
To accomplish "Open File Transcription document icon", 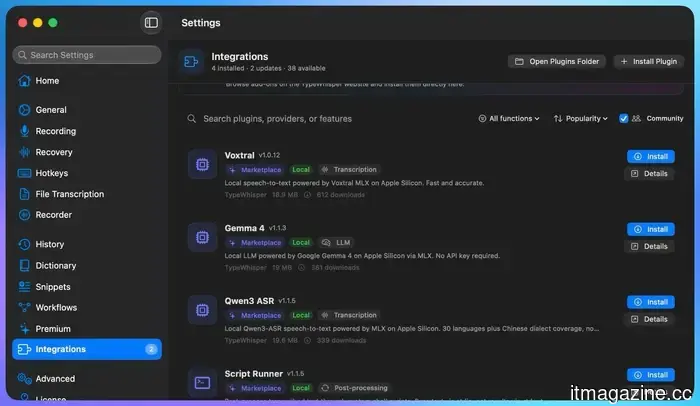I will point(25,194).
